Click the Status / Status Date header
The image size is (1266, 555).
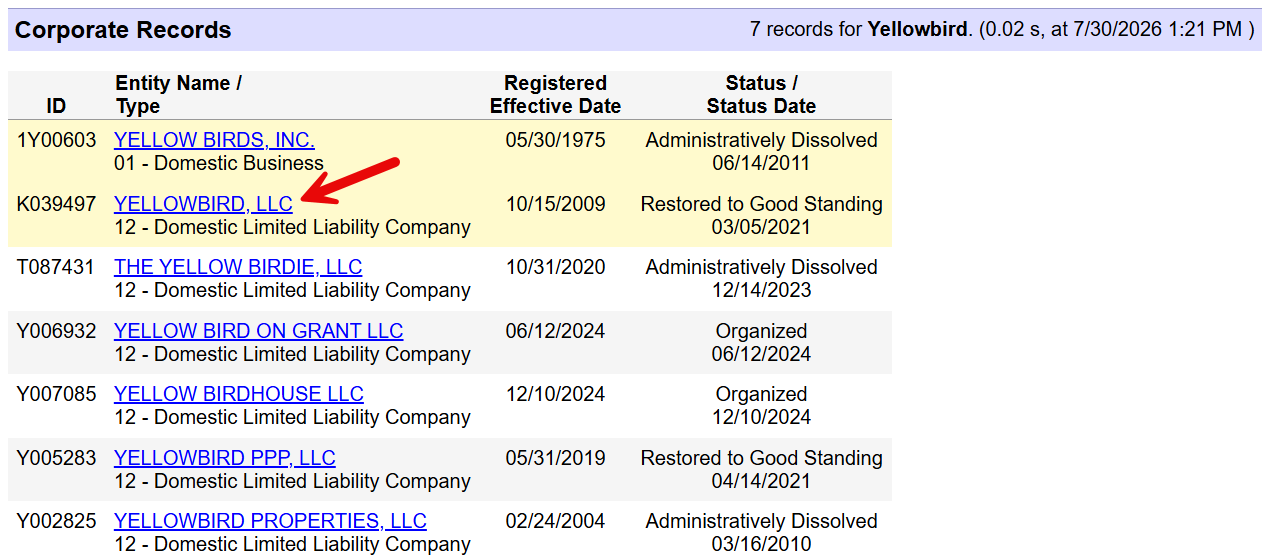[x=761, y=95]
